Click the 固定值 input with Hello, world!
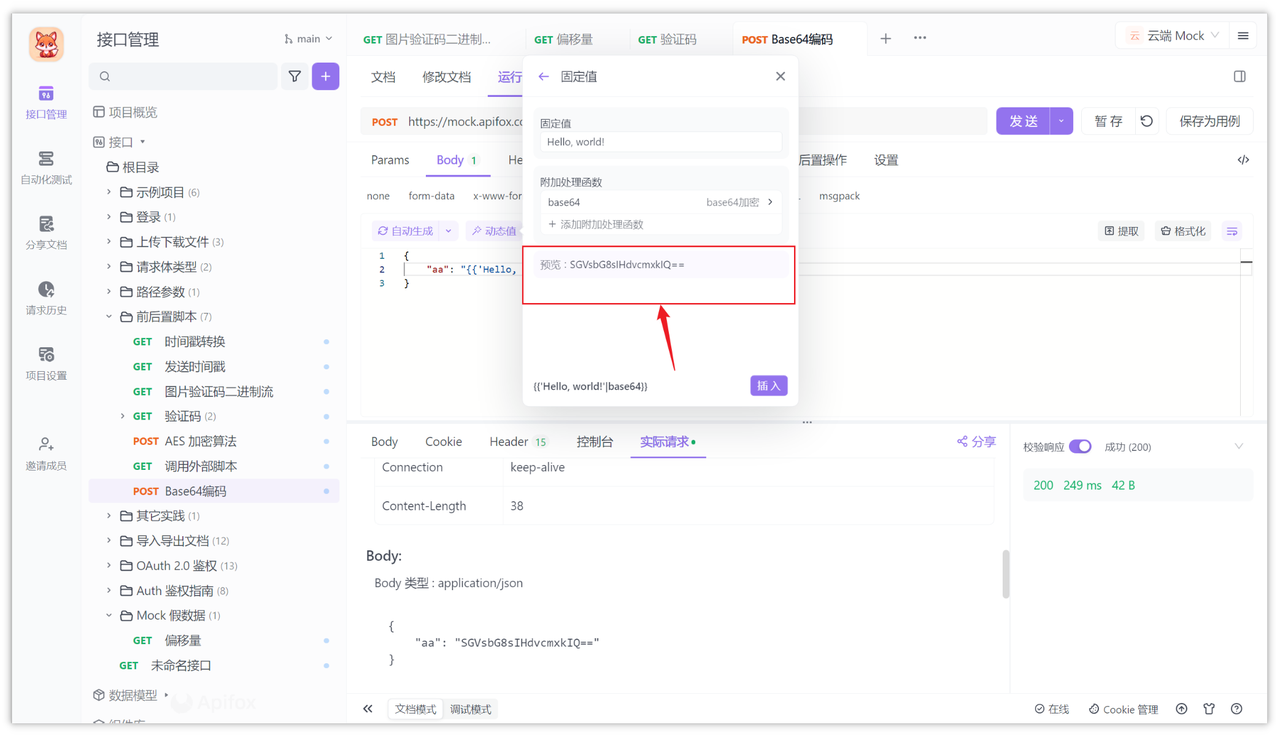 click(x=660, y=142)
